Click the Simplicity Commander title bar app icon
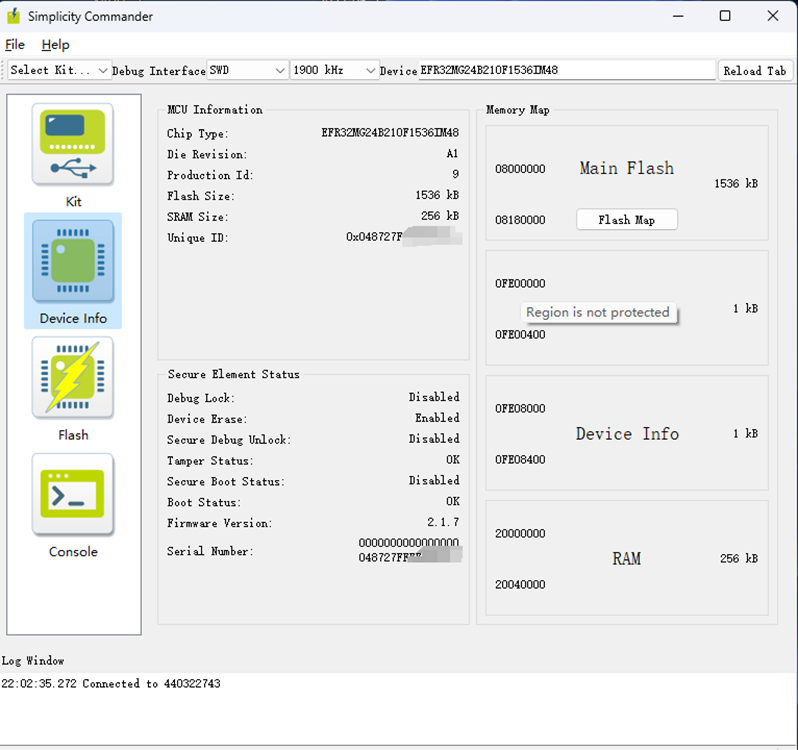Image resolution: width=798 pixels, height=750 pixels. coord(14,16)
